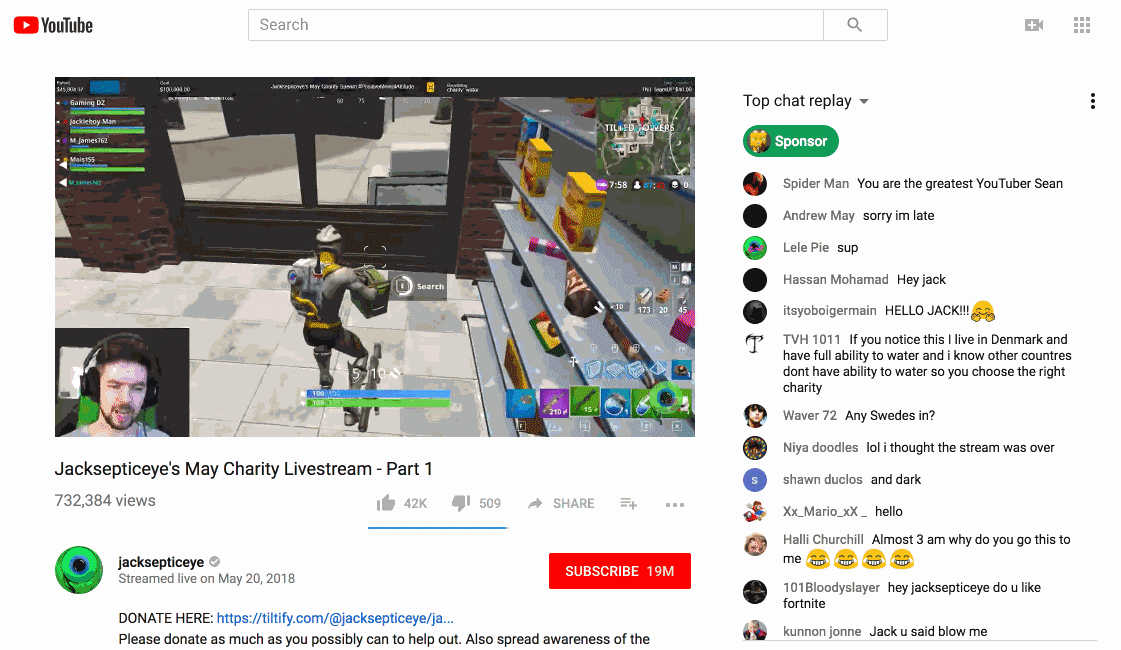Viewport: 1121px width, 650px height.
Task: Click Andrew May username in chat
Action: [819, 216]
